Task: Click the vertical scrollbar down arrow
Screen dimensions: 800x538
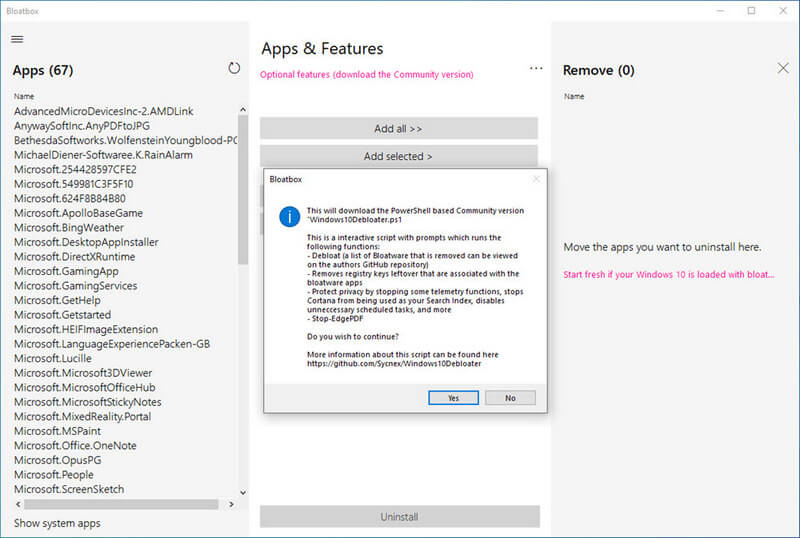Action: click(243, 491)
